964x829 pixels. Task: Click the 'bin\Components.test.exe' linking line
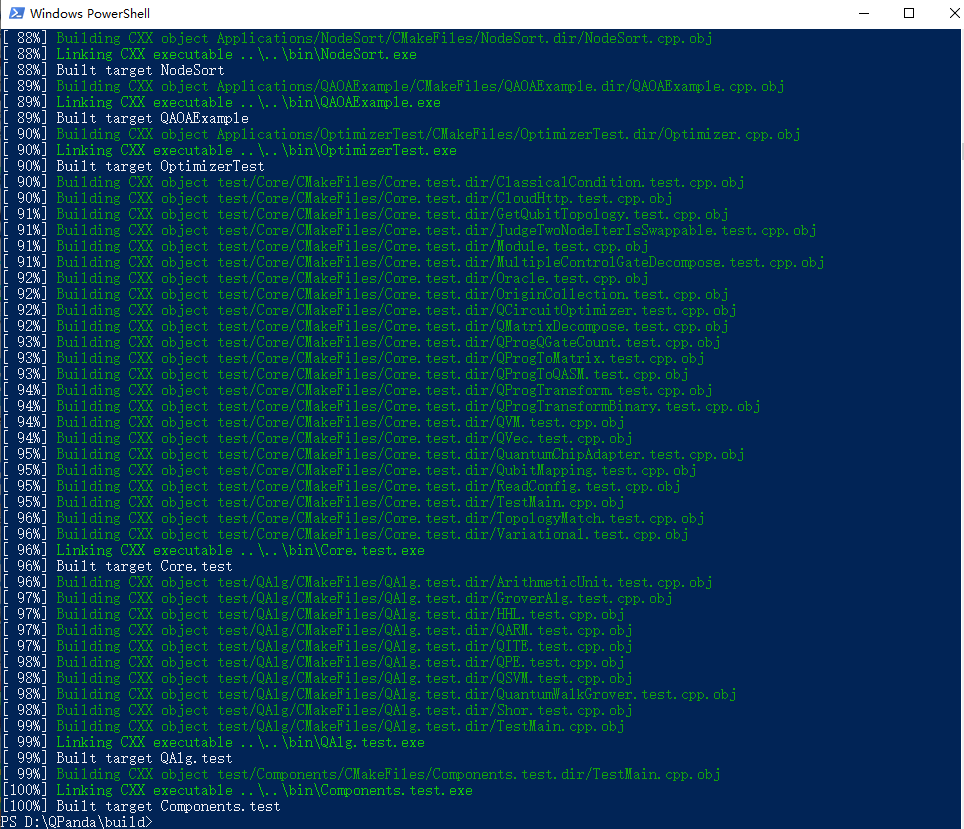pyautogui.click(x=237, y=790)
